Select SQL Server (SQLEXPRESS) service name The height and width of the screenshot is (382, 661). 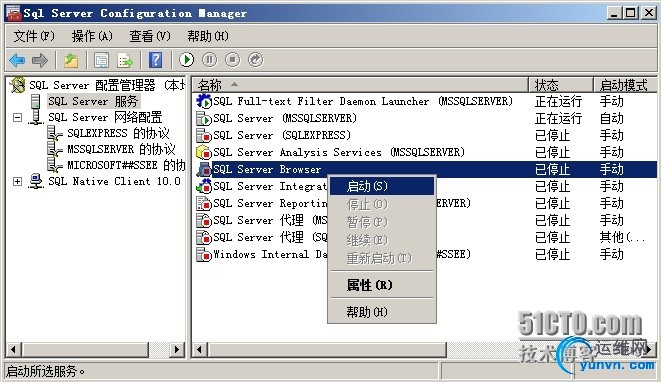282,135
